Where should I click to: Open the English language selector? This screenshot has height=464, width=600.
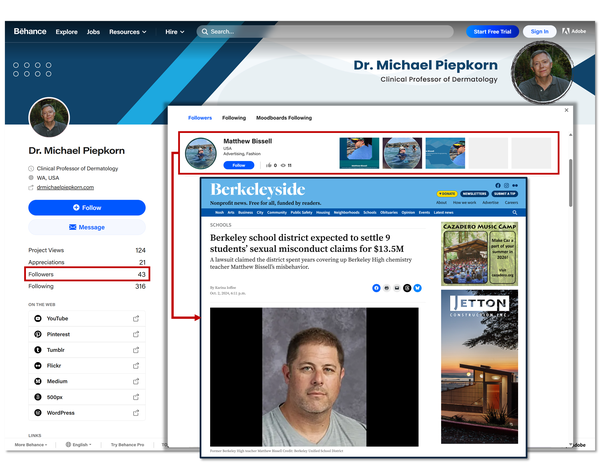[78, 444]
